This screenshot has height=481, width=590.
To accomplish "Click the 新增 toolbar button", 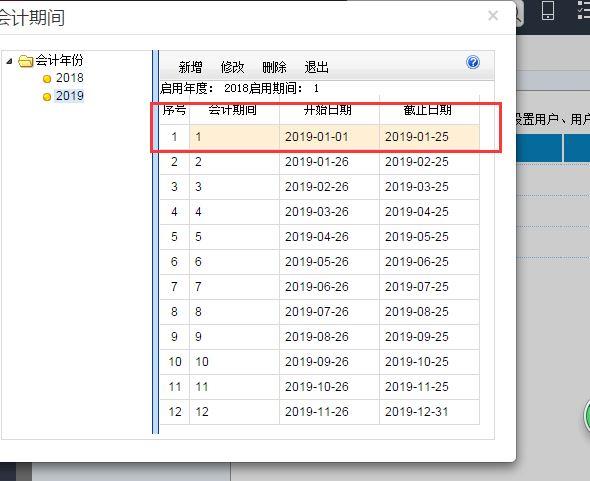I will (190, 67).
